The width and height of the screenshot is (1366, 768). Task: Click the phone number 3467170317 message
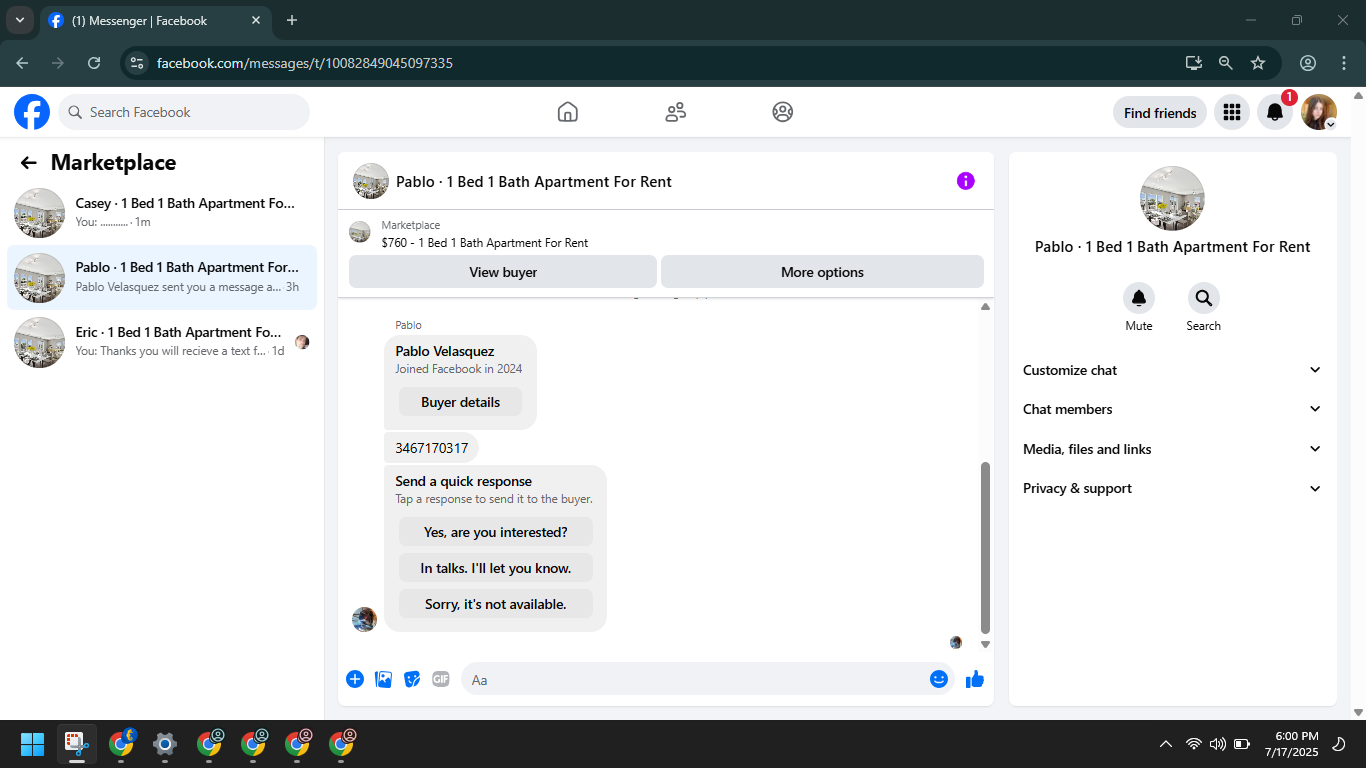tap(432, 448)
